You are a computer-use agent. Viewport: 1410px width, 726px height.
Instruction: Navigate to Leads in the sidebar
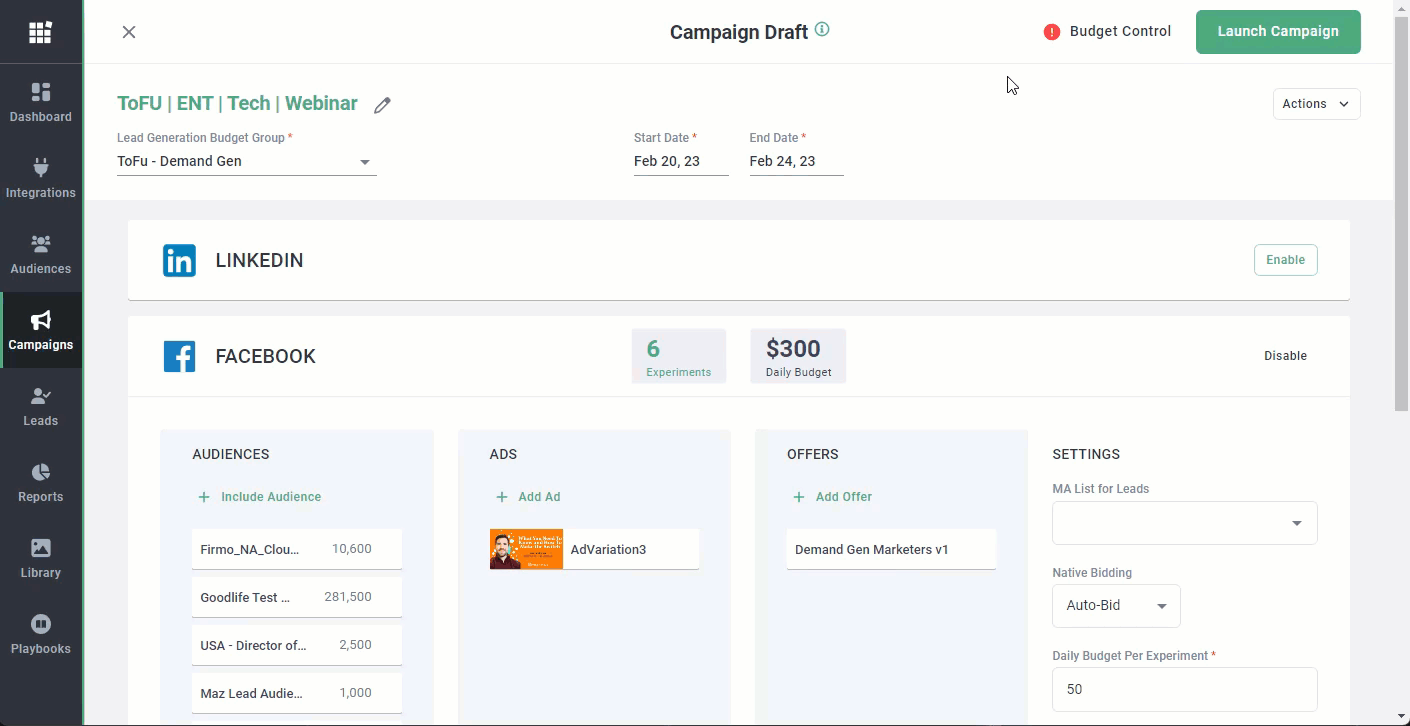[41, 406]
